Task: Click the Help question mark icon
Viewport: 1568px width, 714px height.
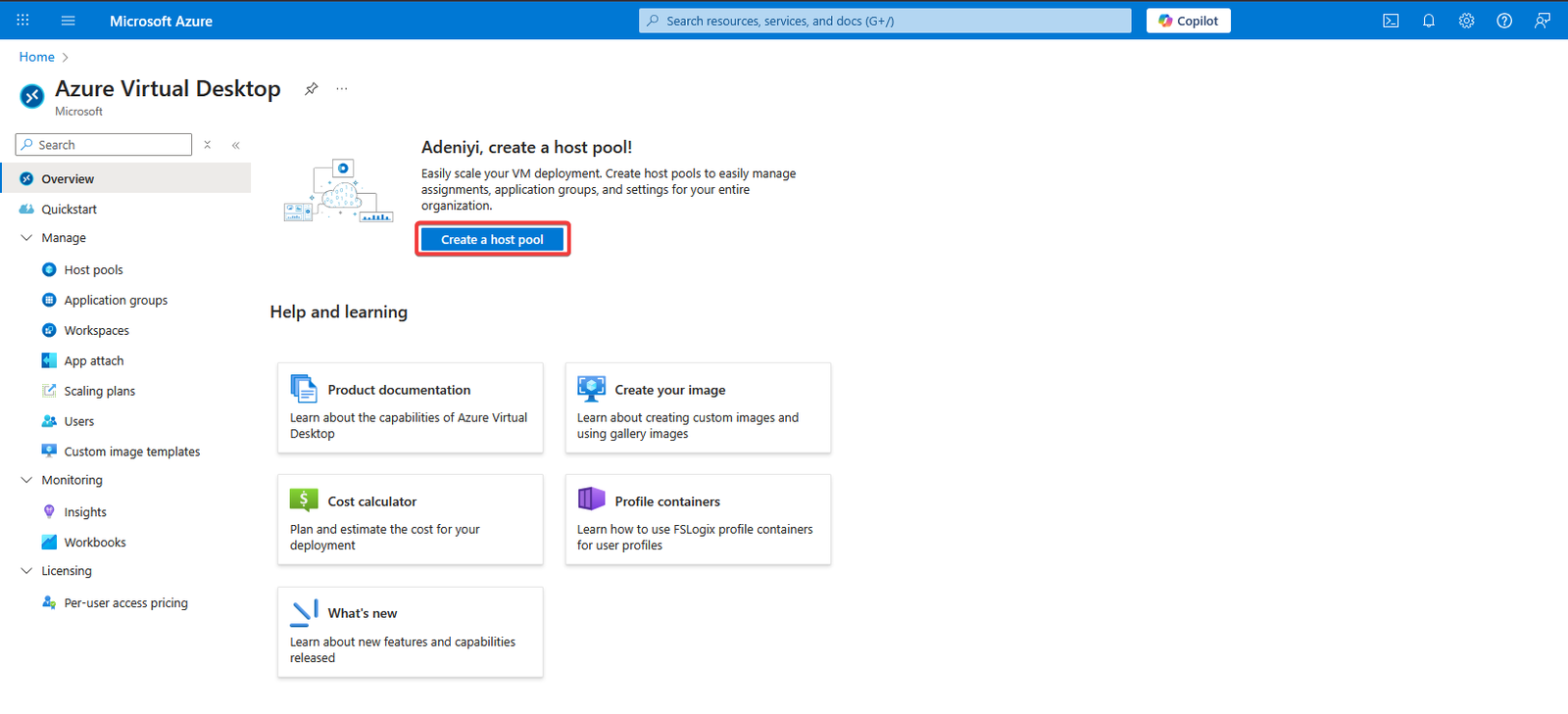Action: tap(1504, 21)
